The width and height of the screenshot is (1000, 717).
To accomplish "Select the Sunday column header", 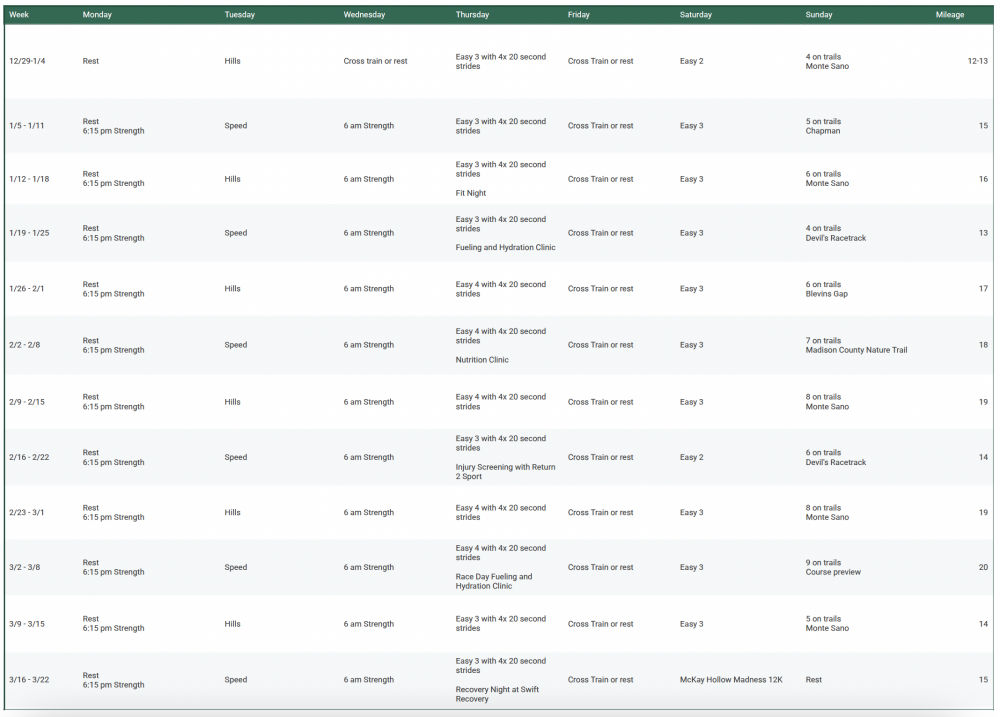I will (x=818, y=15).
